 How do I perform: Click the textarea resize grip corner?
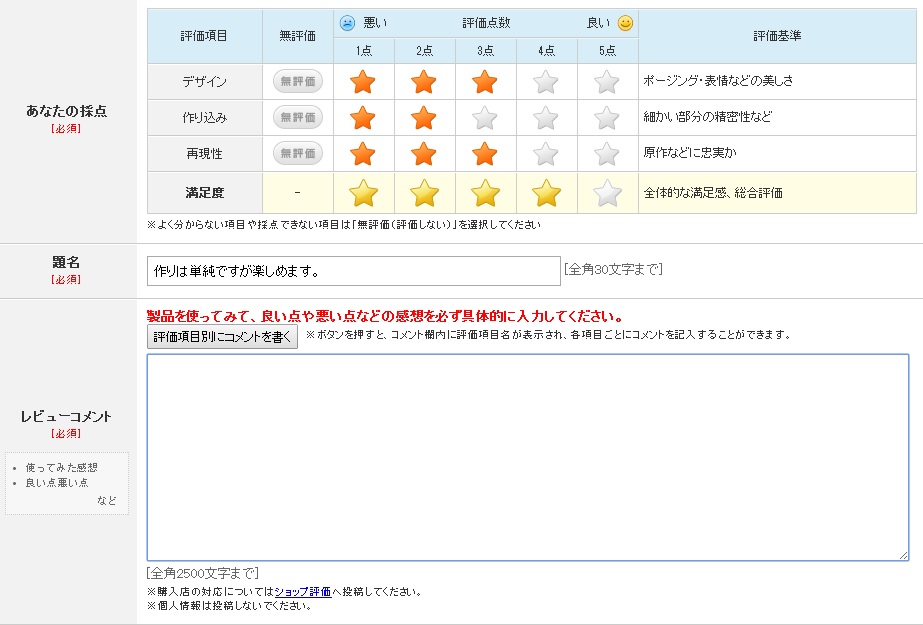click(x=904, y=555)
